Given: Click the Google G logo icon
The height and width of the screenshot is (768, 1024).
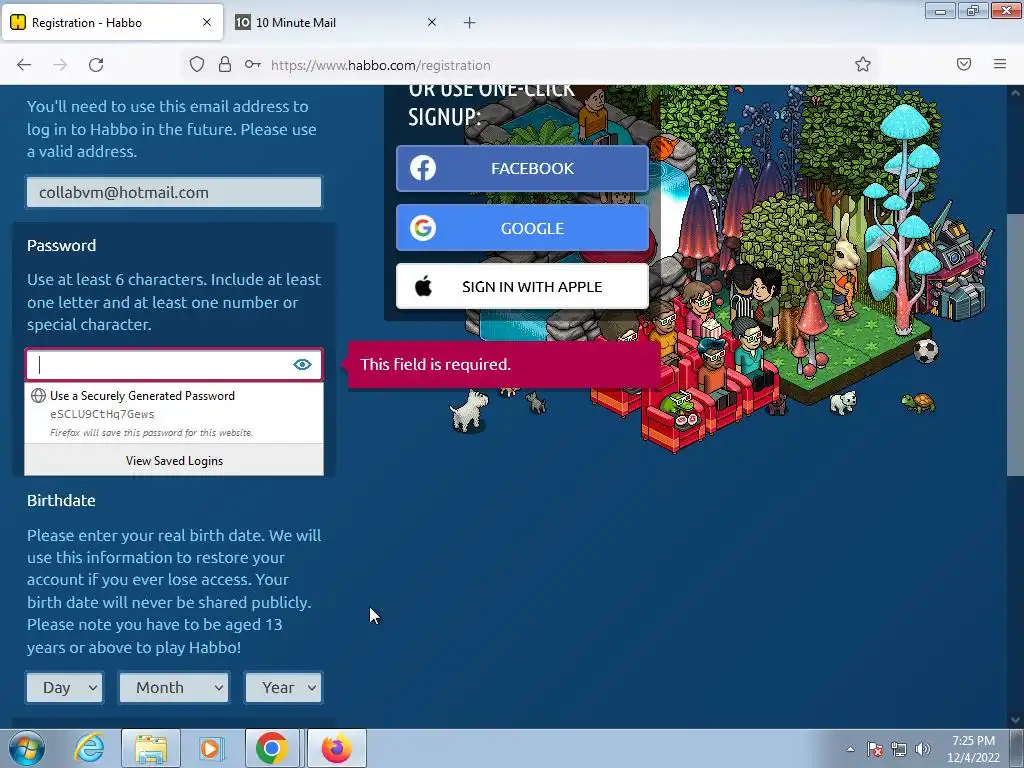Looking at the screenshot, I should point(423,228).
